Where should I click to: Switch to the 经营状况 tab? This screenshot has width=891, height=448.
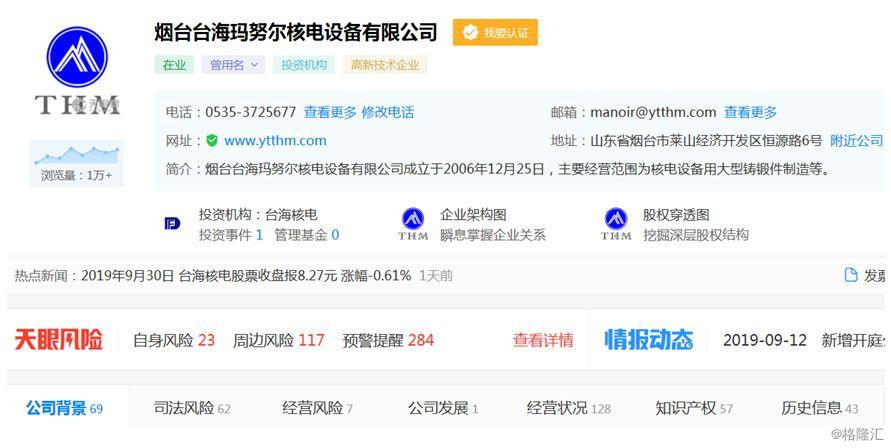click(x=569, y=408)
